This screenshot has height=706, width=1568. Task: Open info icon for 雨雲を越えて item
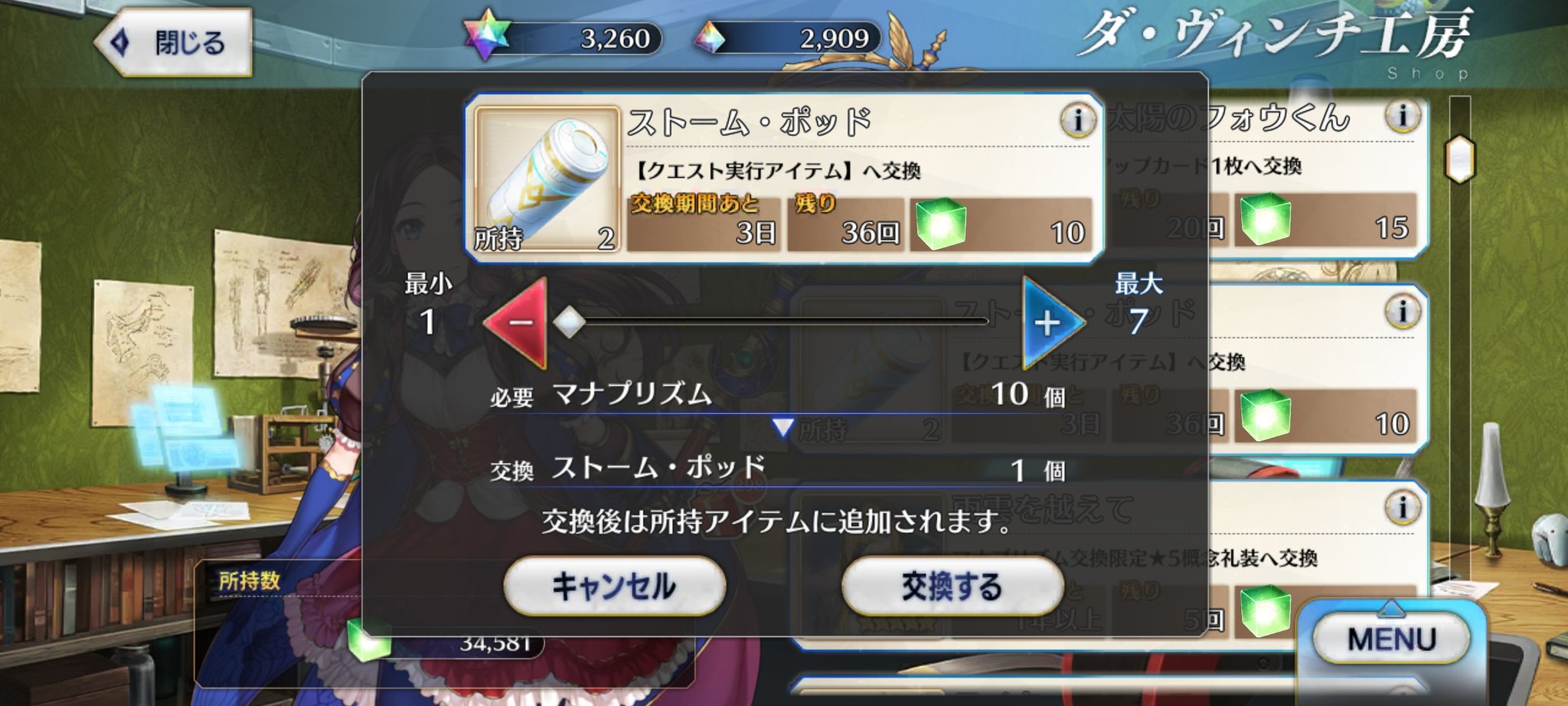[x=1403, y=507]
